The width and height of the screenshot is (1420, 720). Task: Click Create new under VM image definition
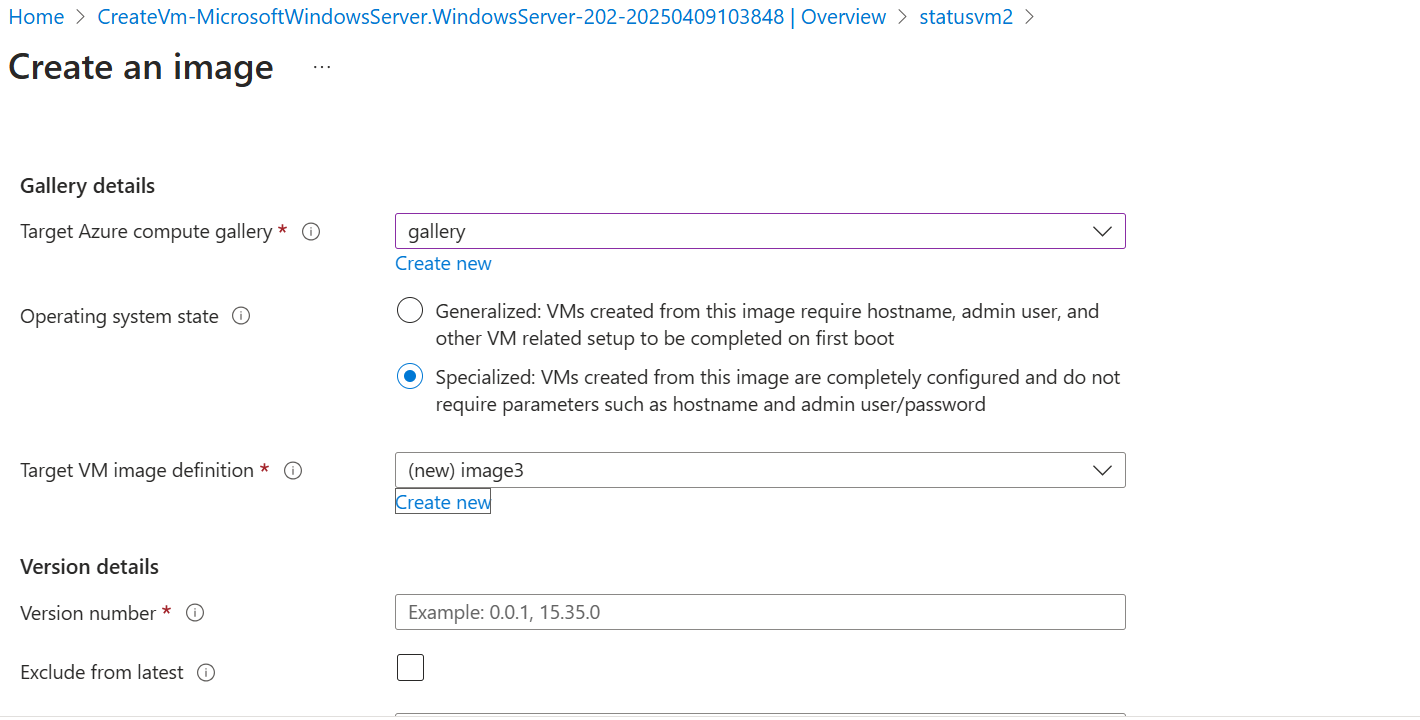tap(443, 502)
